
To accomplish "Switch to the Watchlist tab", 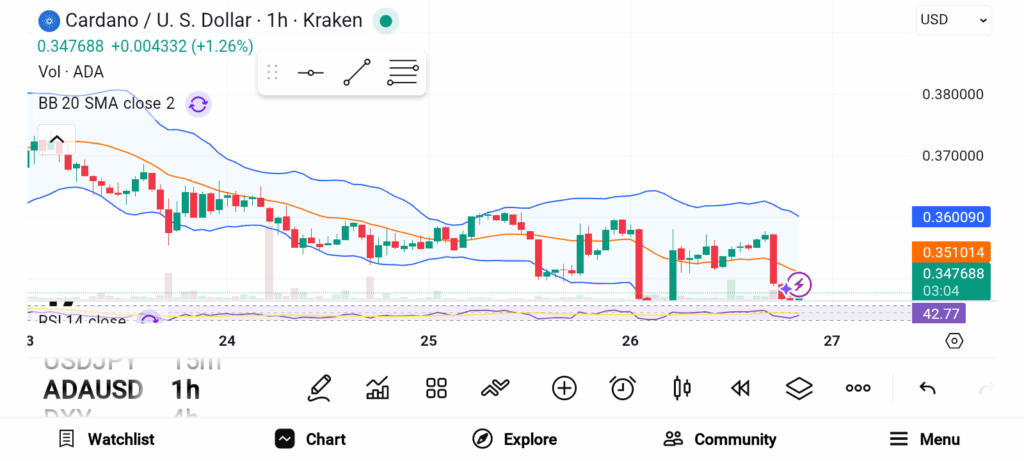I will [106, 439].
